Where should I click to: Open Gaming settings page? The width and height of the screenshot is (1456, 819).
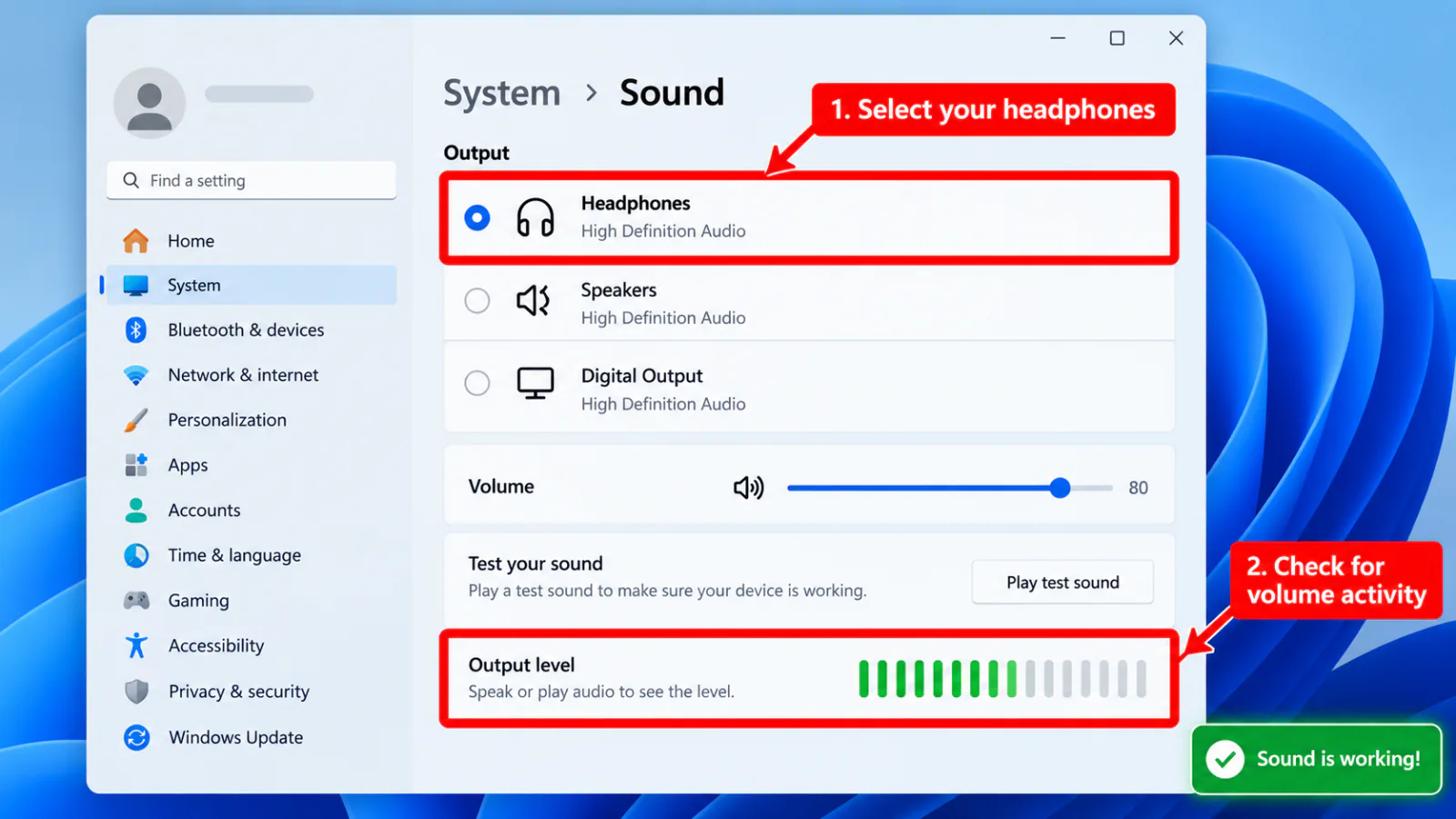click(x=251, y=601)
